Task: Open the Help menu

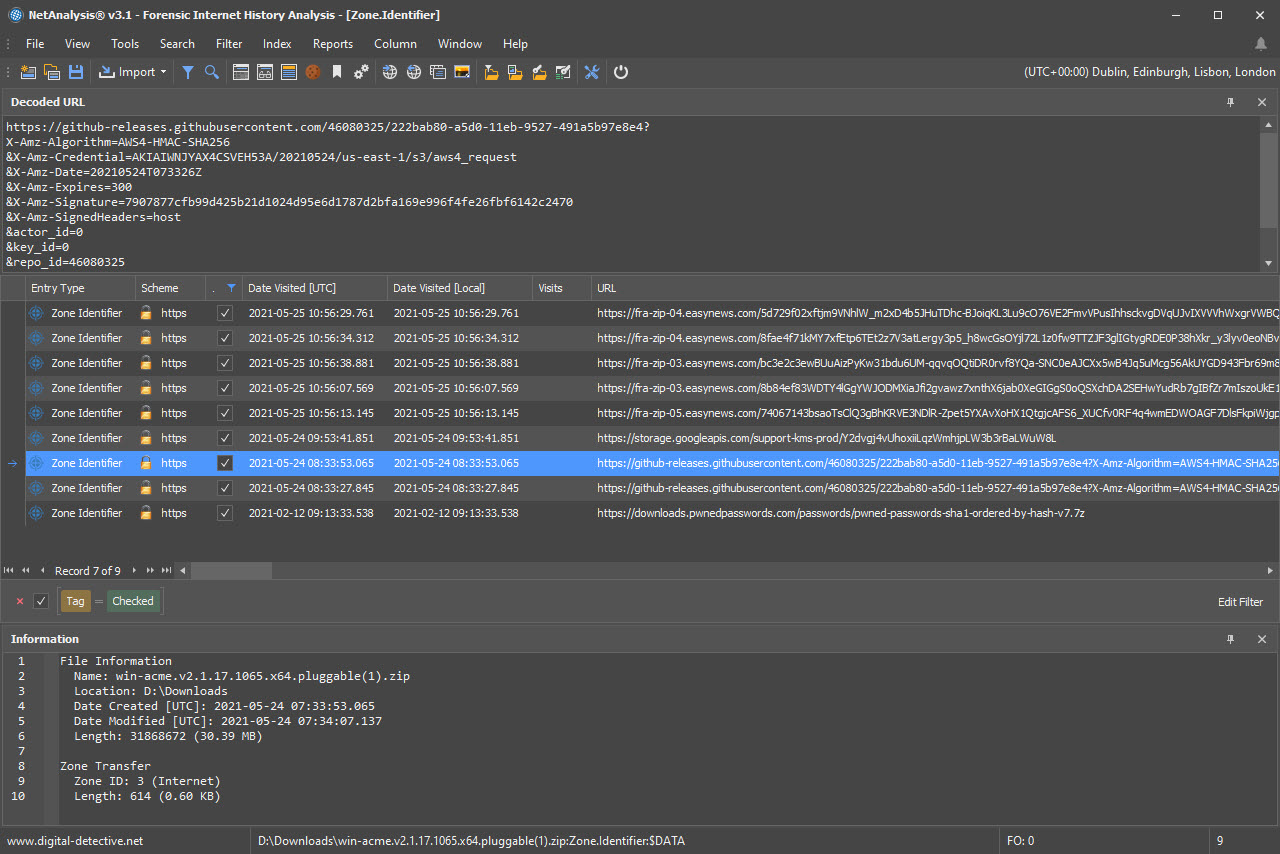Action: 515,44
